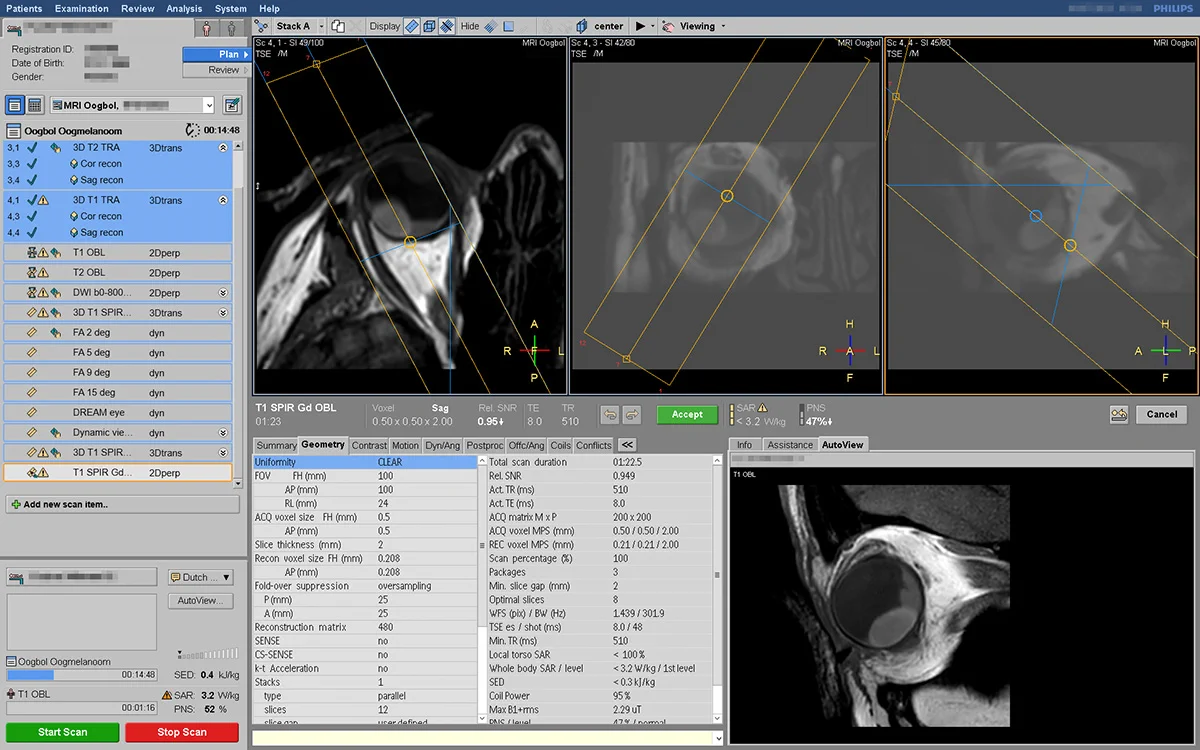
Task: Open the MRI Oogbol exam dropdown
Action: click(x=208, y=105)
